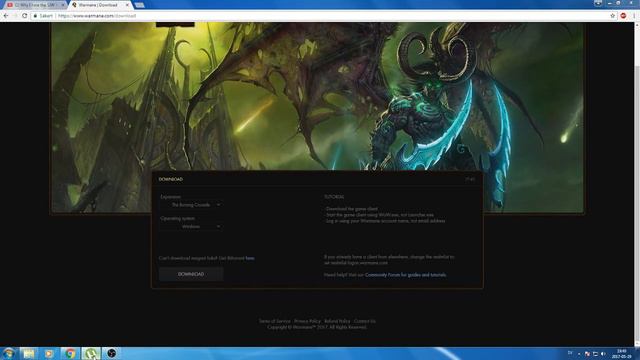Open File Explorer from taskbar

[x=29, y=353]
